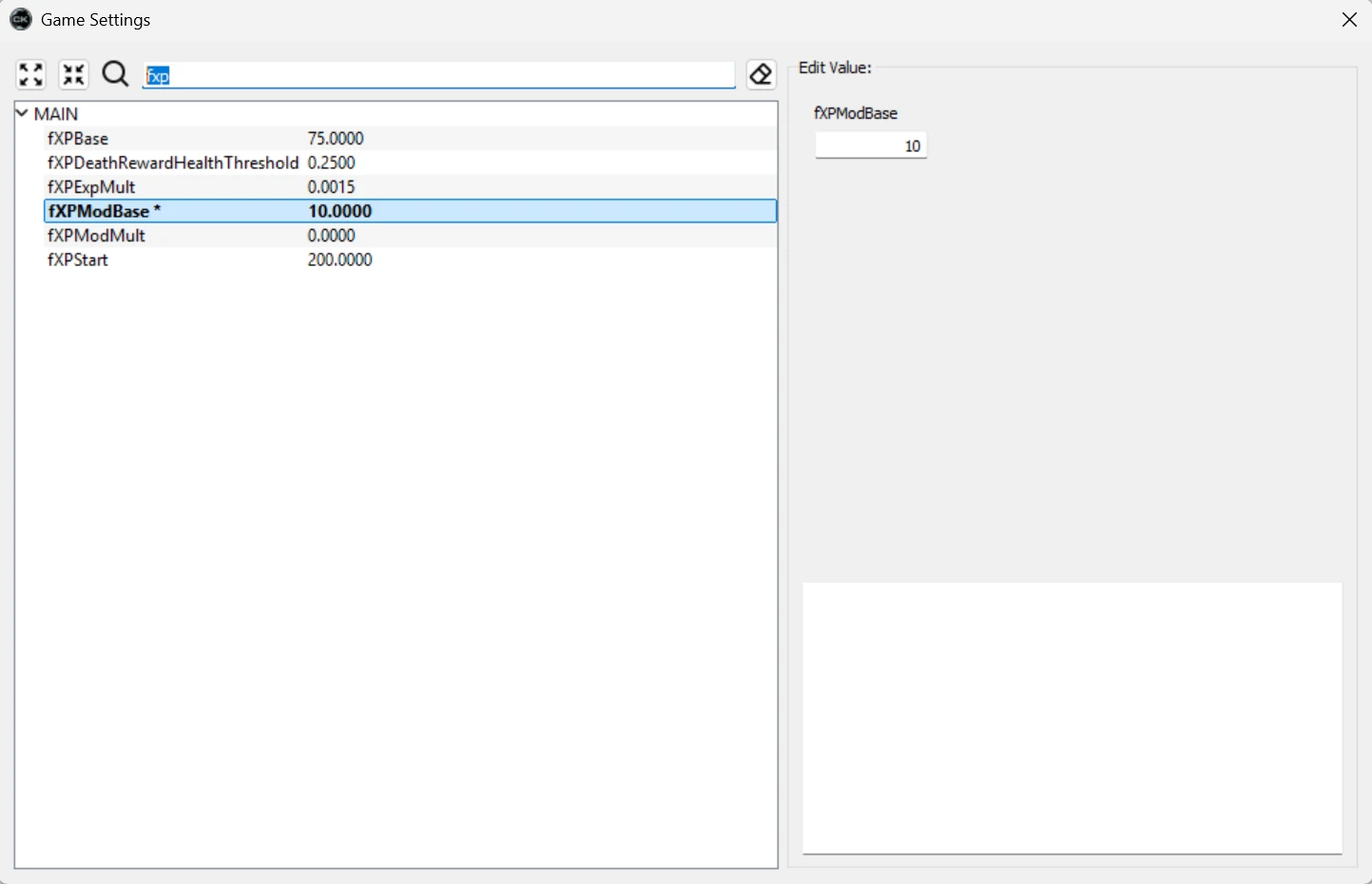
Task: Click the collapse all tree icon
Action: tap(73, 74)
